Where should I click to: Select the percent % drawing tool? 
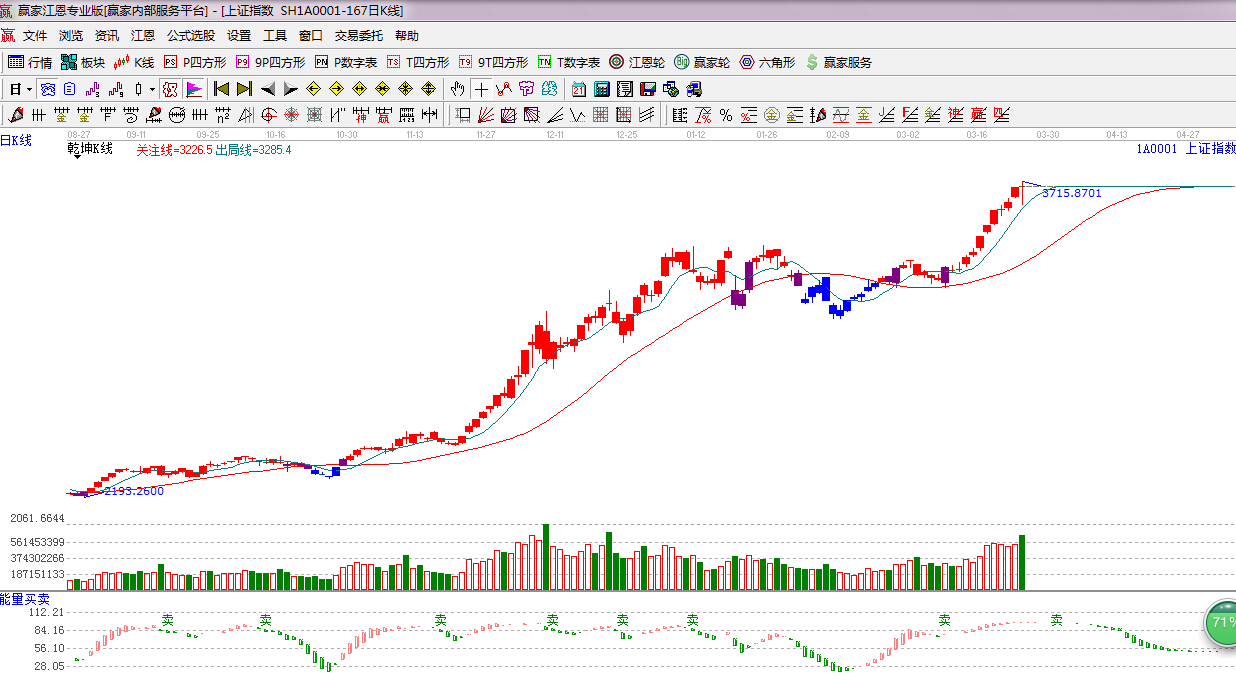[725, 114]
